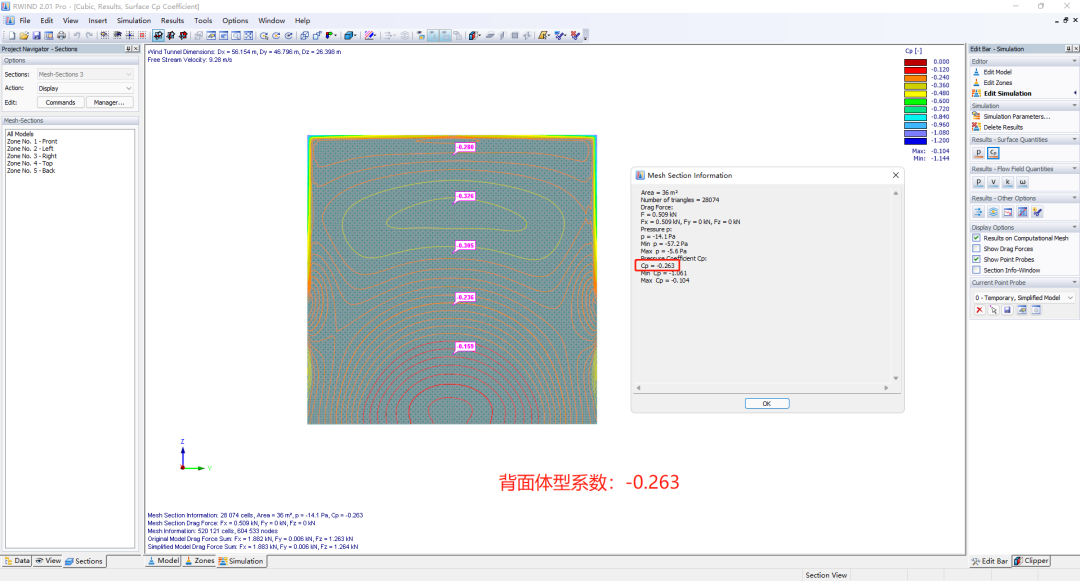Open the Simulation menu
This screenshot has height=581, width=1080.
coord(134,21)
